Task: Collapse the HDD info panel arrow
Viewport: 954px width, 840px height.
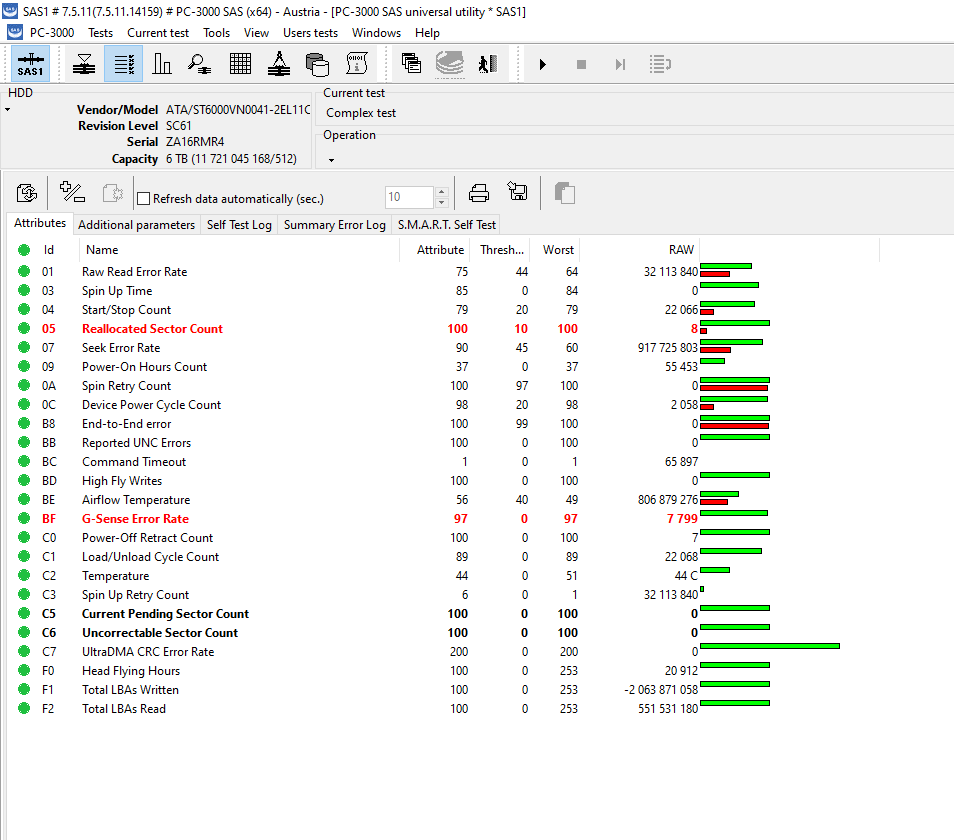Action: coord(8,110)
